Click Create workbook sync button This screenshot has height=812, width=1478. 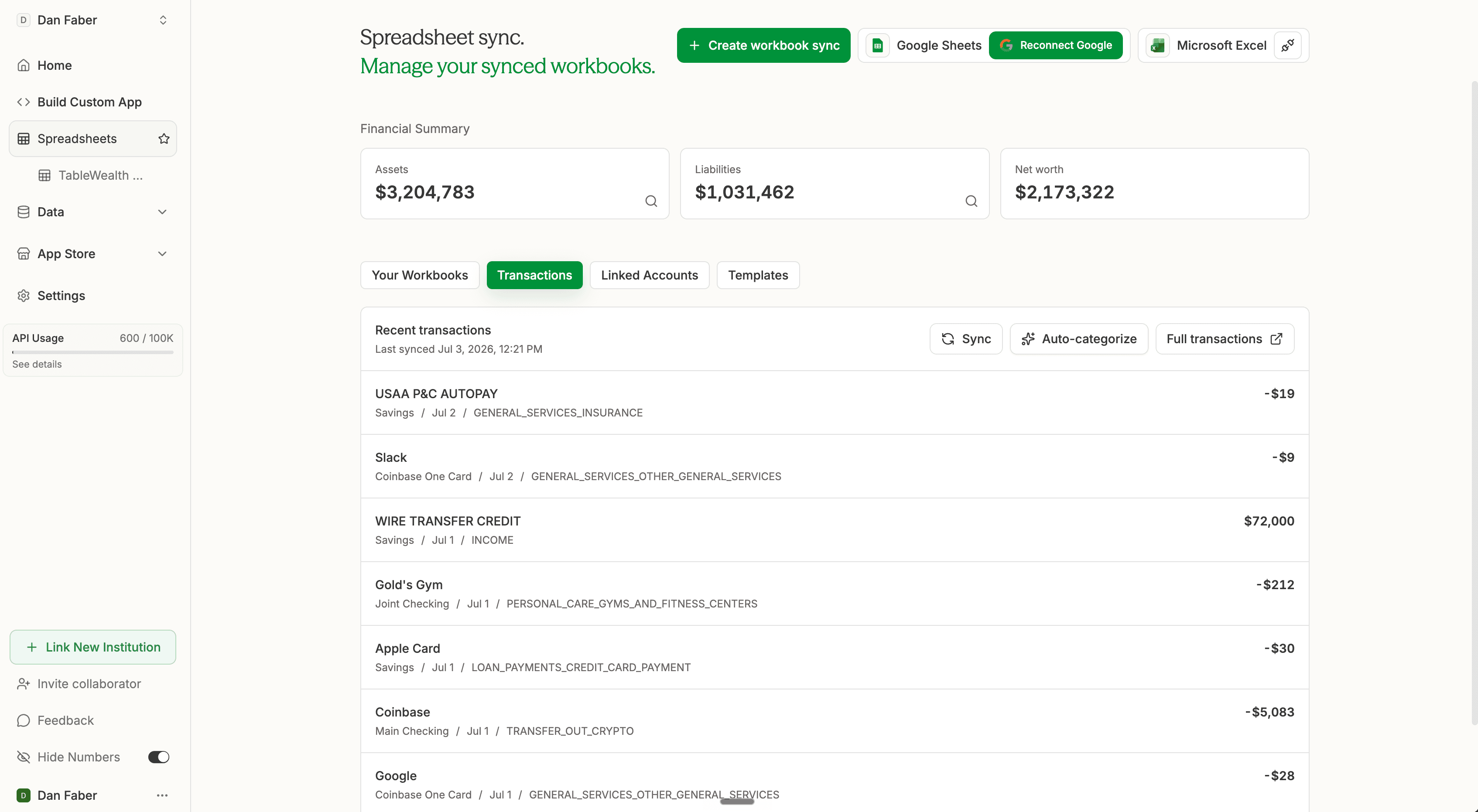click(x=763, y=45)
